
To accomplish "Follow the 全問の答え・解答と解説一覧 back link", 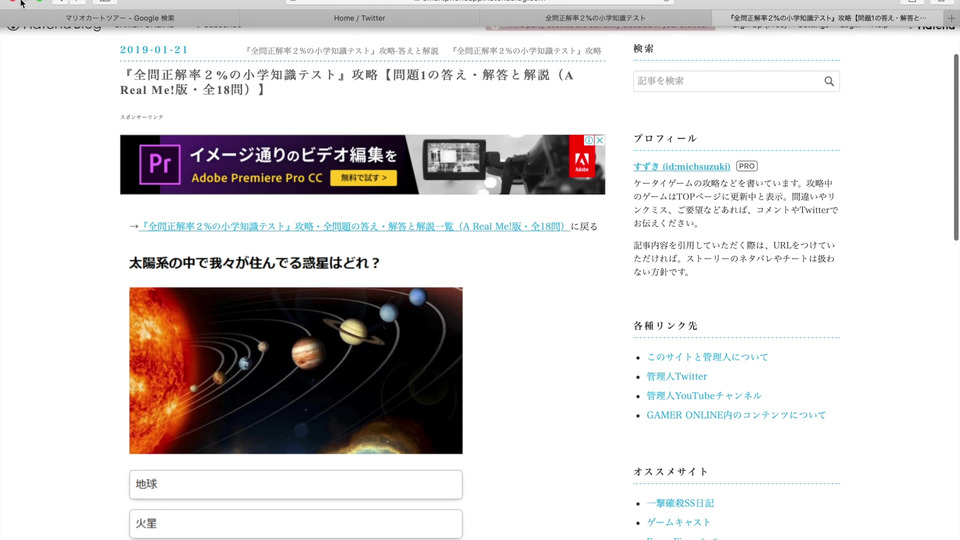I will [x=354, y=227].
